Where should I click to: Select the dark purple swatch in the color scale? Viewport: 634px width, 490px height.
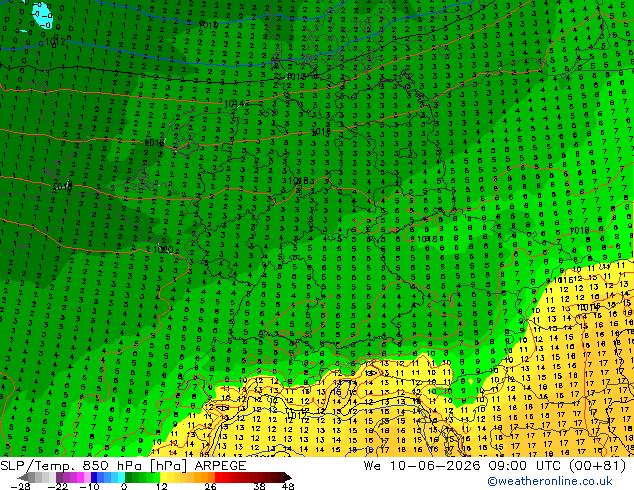point(59,477)
